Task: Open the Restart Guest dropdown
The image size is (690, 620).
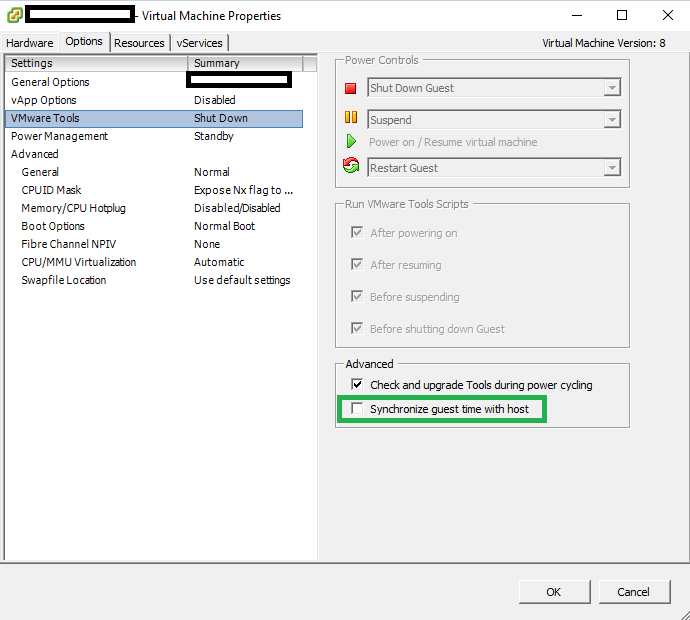Action: point(612,167)
